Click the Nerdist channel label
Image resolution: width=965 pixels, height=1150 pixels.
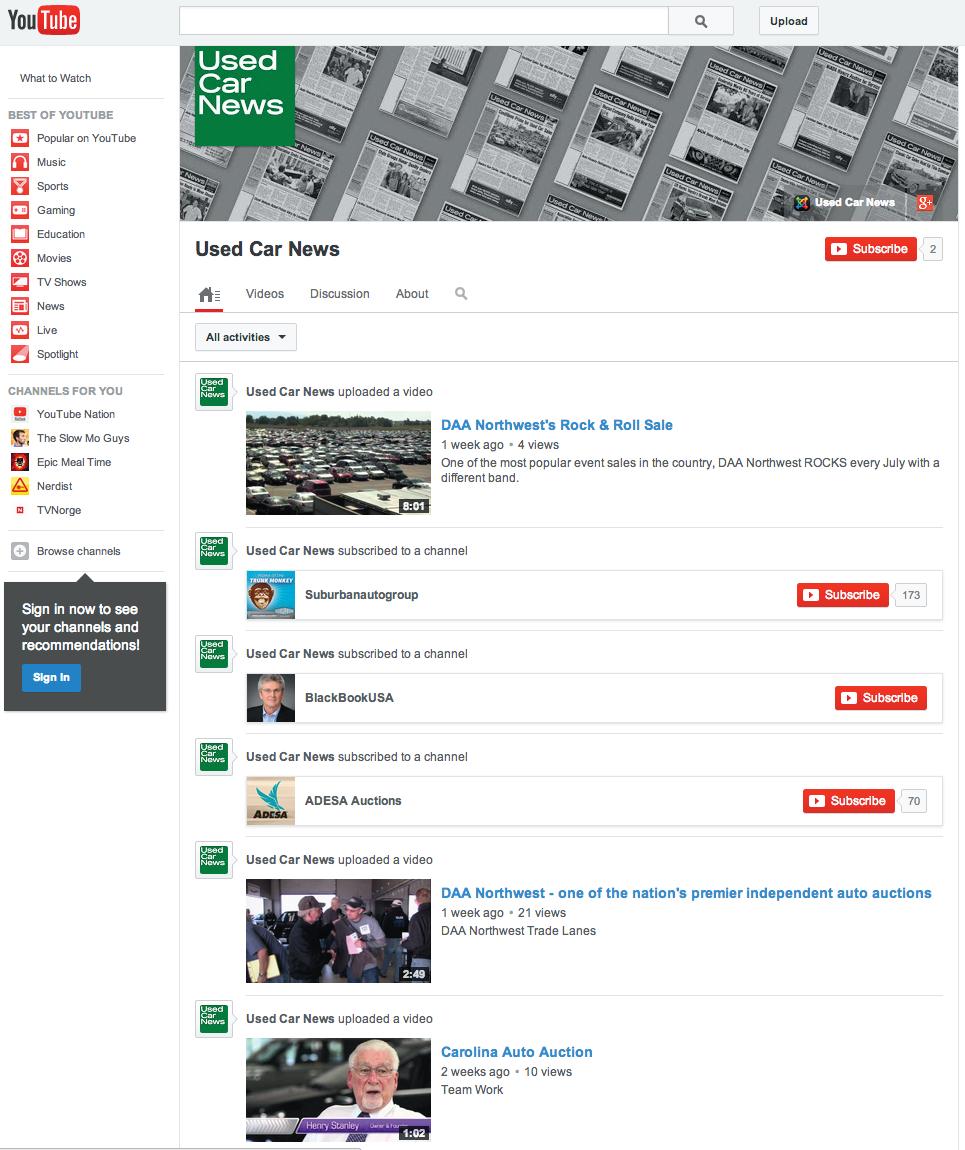point(54,486)
